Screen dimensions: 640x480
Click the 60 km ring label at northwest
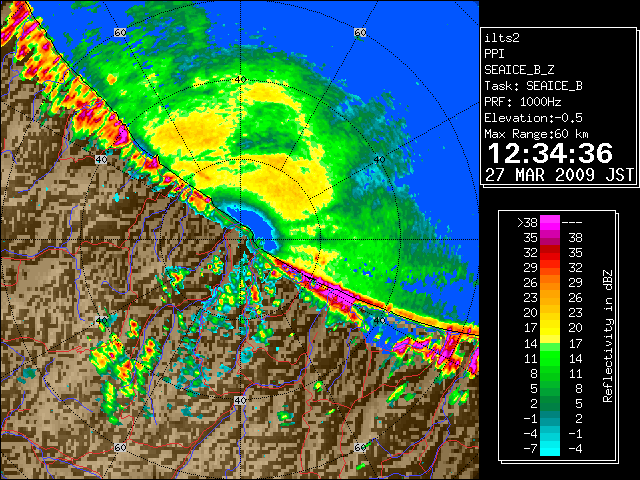(120, 32)
